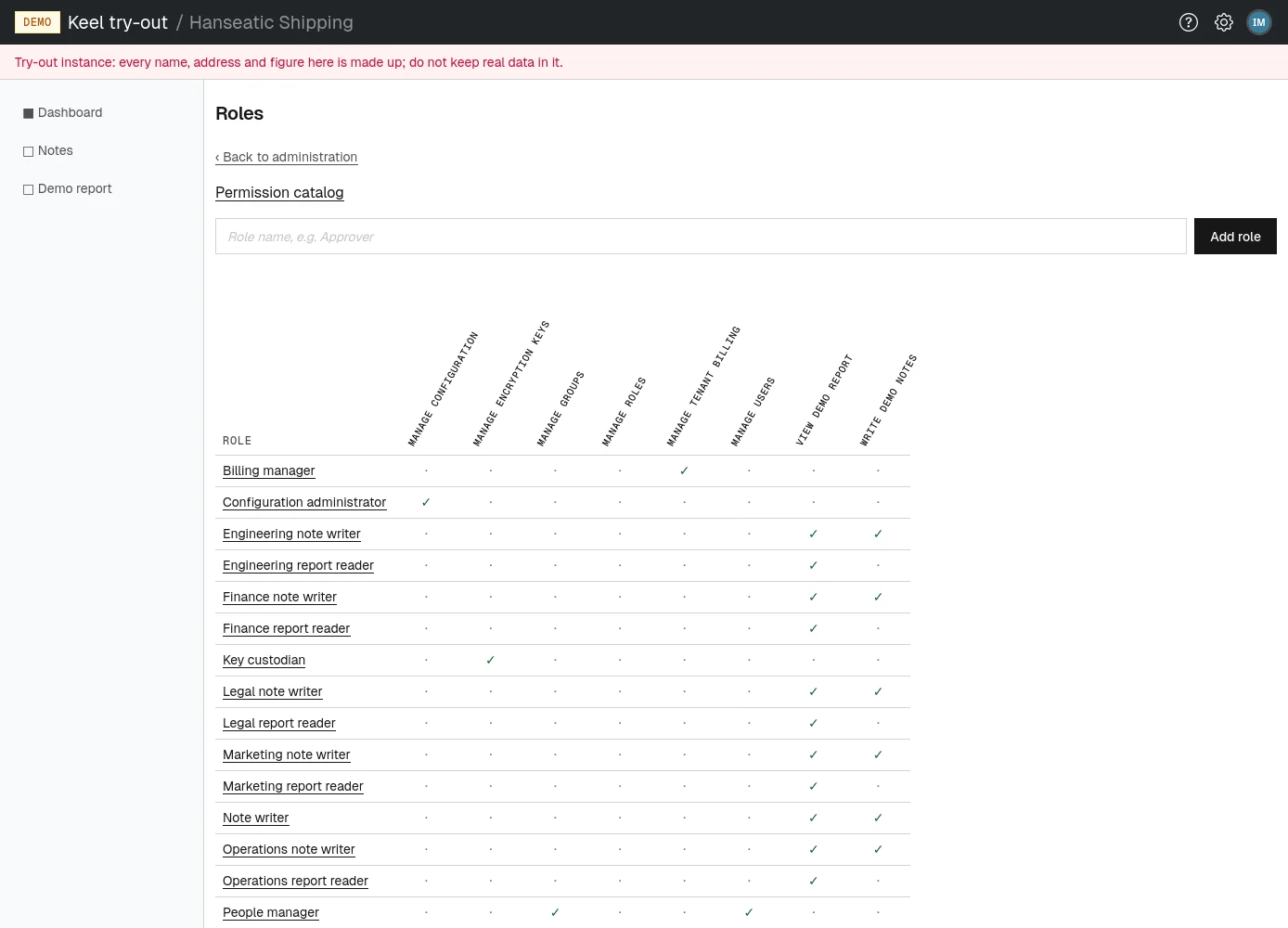Open the Operations report reader role
The image size is (1288, 928).
pos(295,881)
